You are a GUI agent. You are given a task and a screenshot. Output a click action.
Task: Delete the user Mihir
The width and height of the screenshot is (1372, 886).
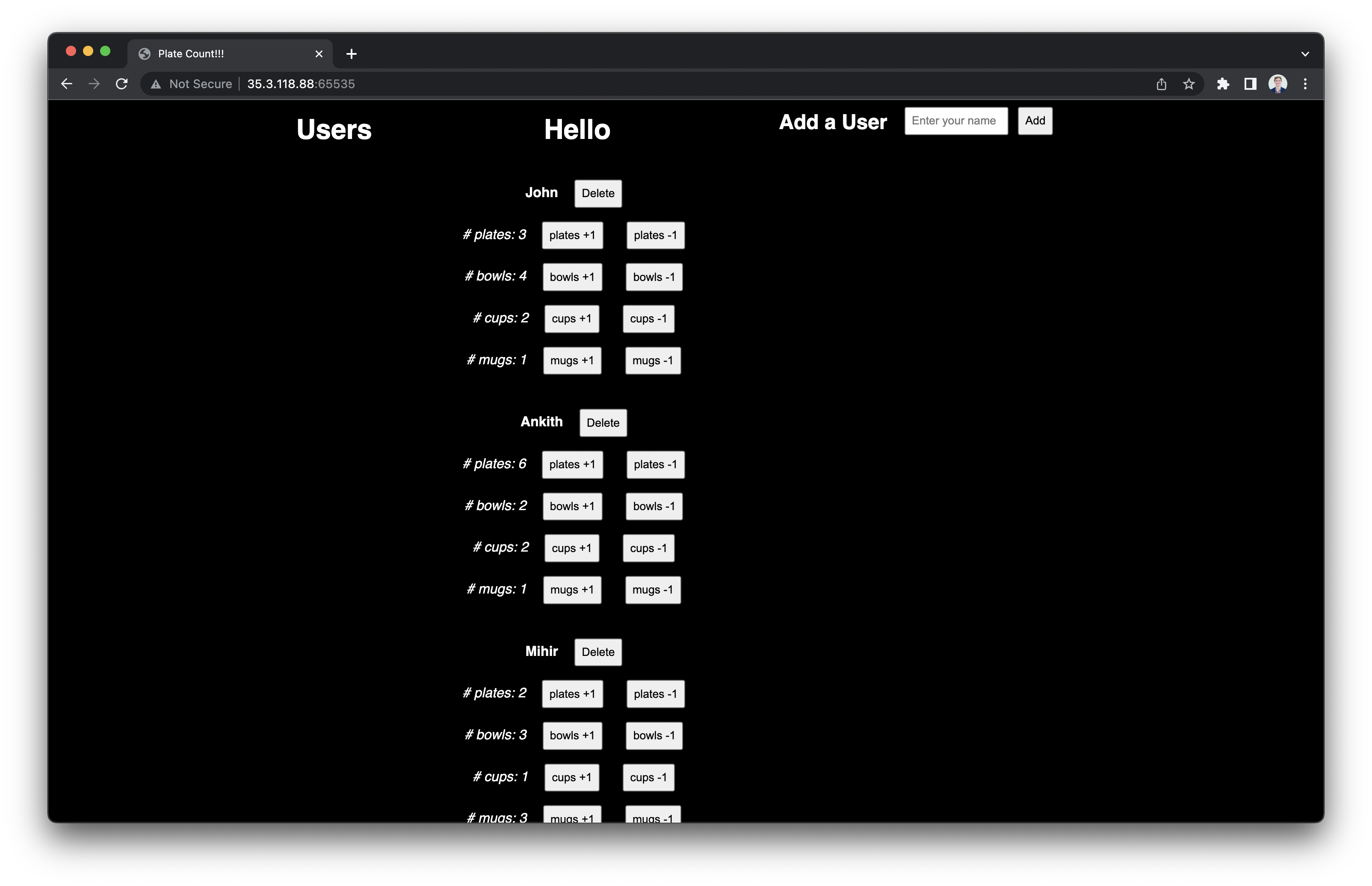[598, 651]
